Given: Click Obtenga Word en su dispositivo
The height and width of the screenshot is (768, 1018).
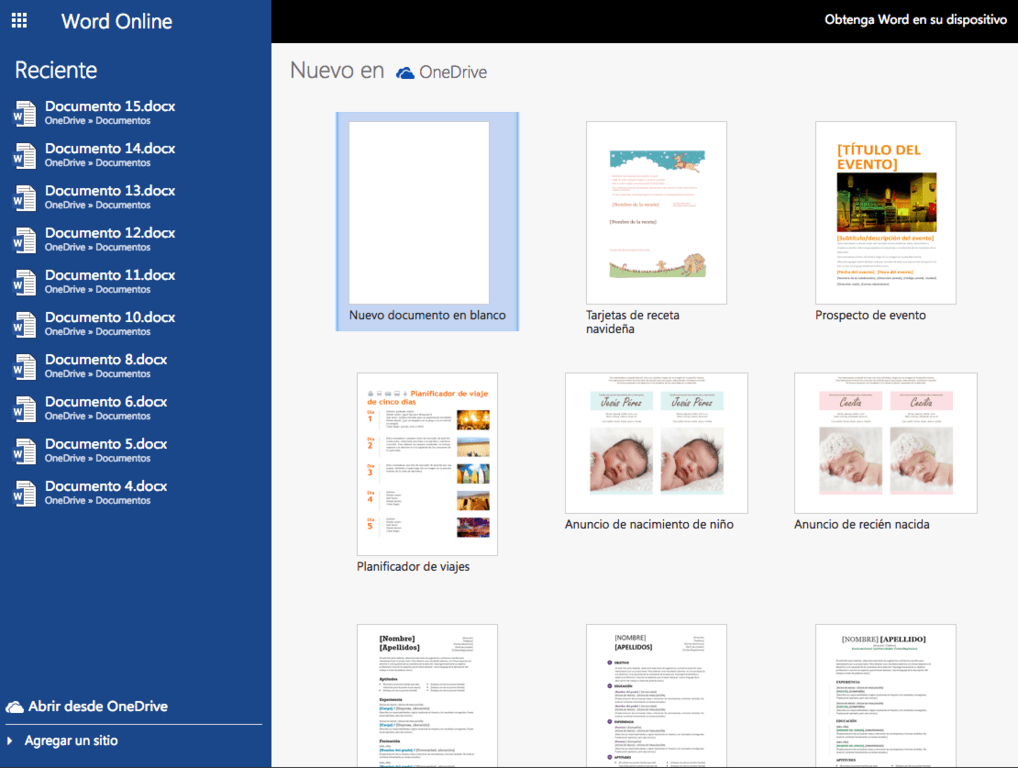Looking at the screenshot, I should (x=914, y=20).
